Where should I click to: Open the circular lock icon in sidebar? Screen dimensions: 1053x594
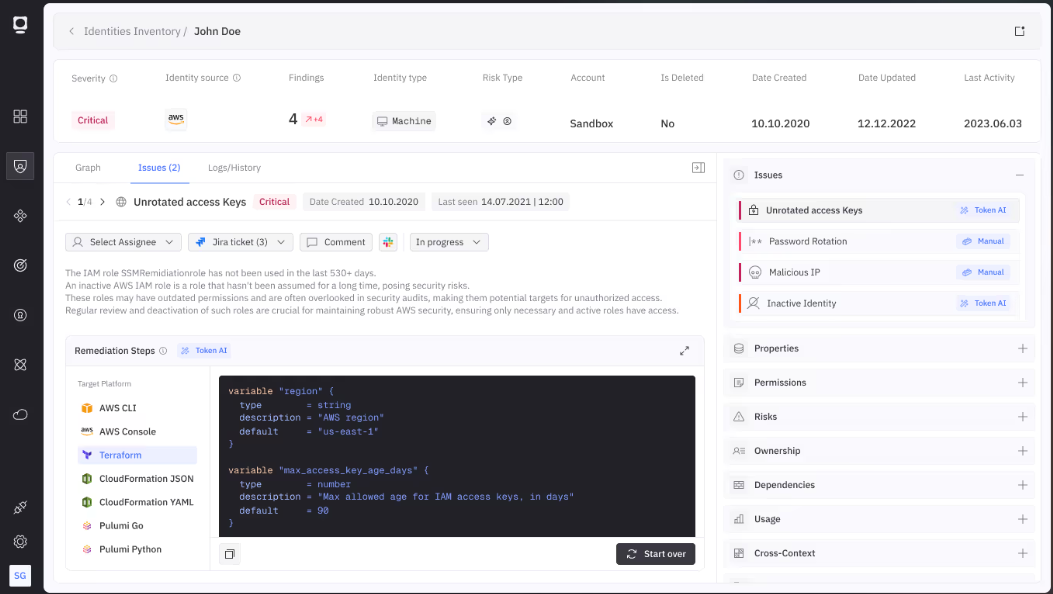pyautogui.click(x=20, y=315)
